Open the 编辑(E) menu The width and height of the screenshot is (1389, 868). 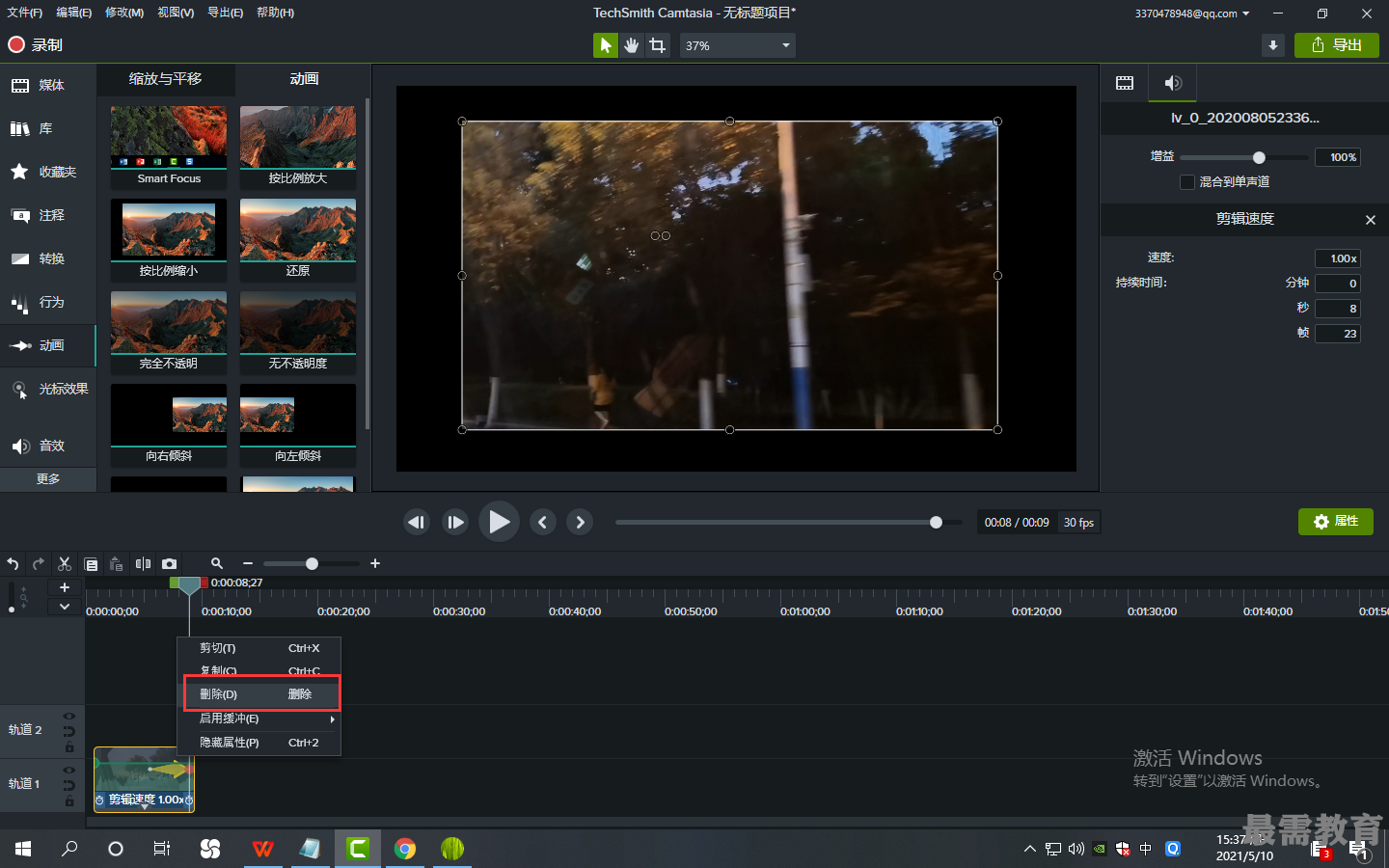[74, 13]
